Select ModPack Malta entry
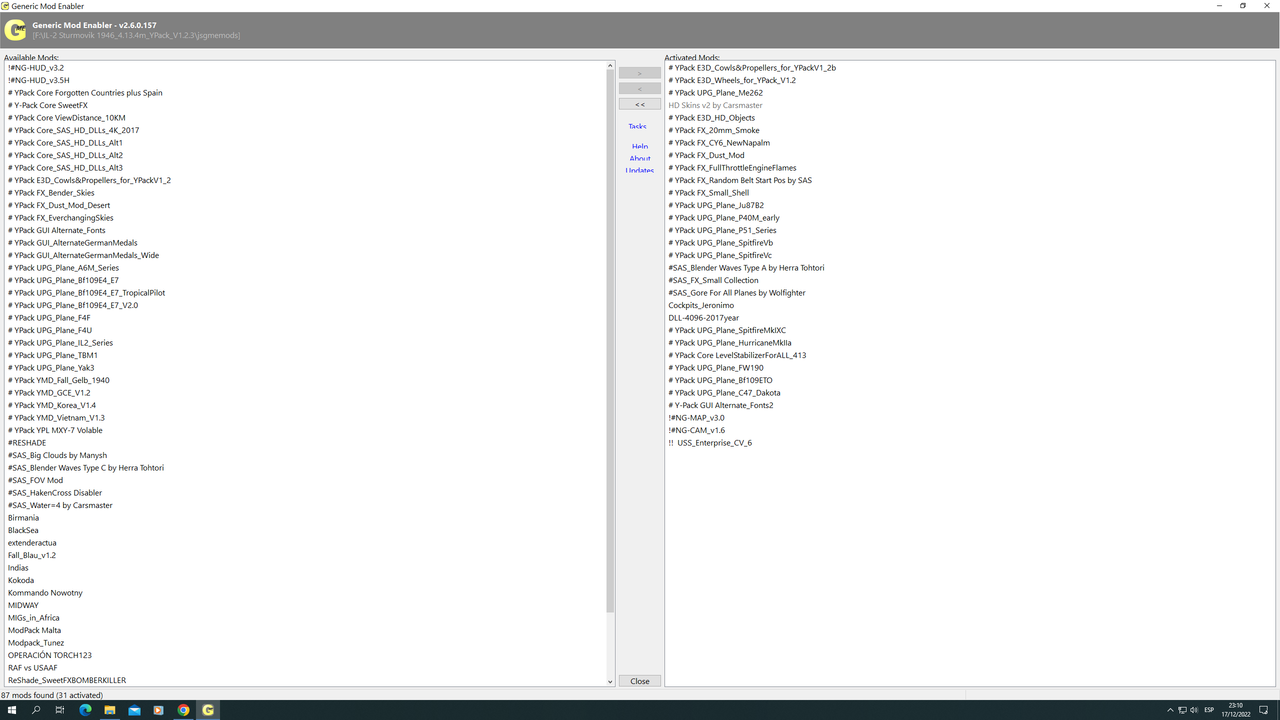Viewport: 1280px width, 720px height. (35, 630)
